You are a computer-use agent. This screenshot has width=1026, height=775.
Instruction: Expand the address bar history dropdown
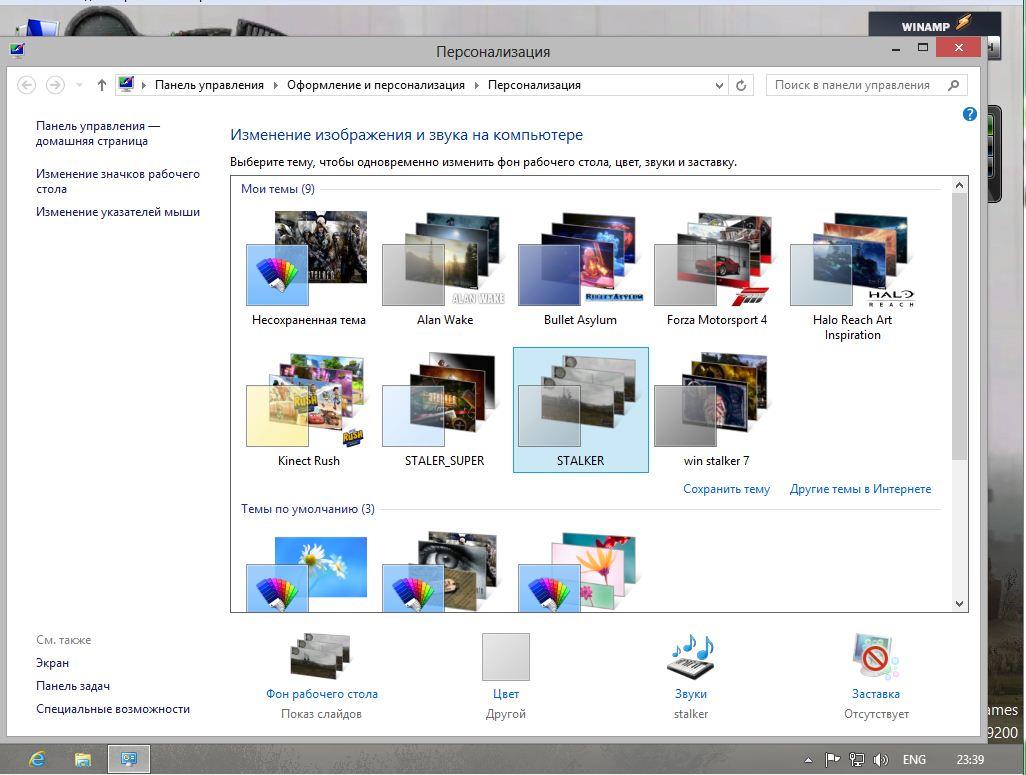click(719, 85)
